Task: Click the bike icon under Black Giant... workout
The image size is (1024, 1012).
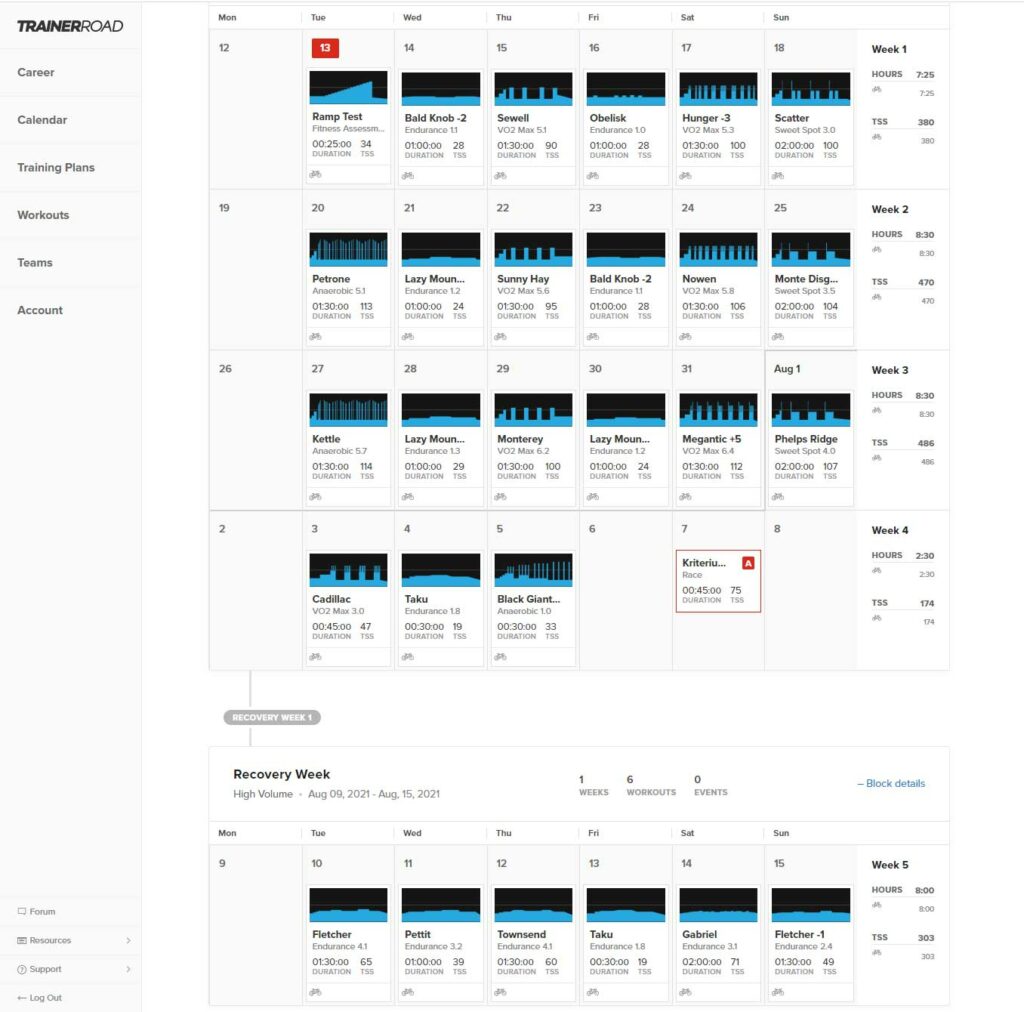Action: pos(500,657)
